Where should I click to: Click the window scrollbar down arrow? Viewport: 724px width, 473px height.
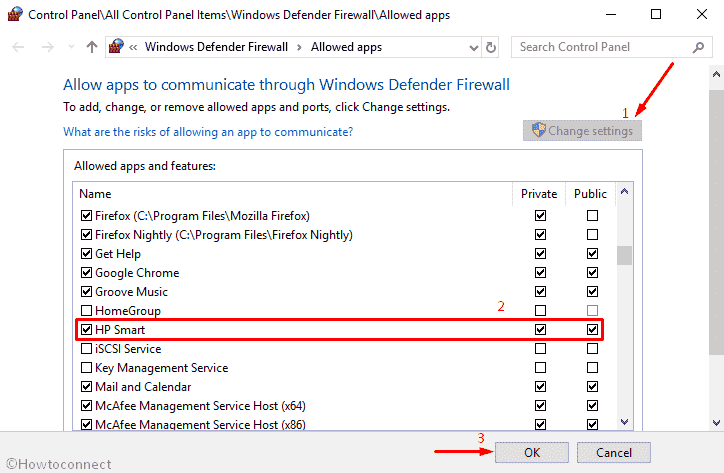[716, 423]
